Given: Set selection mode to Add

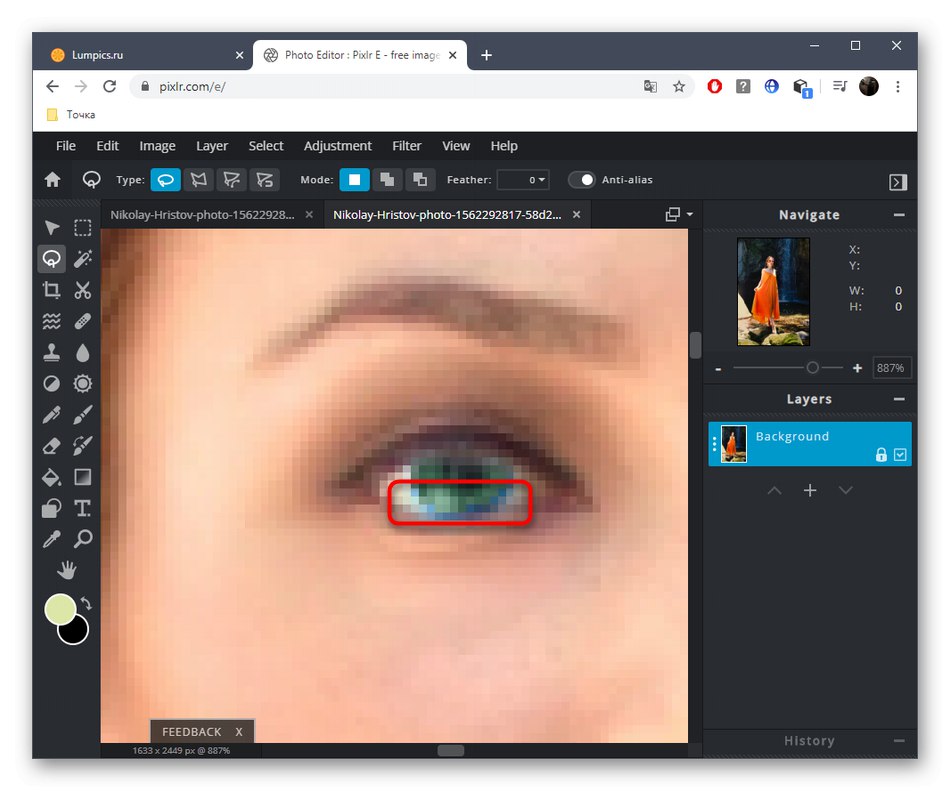Looking at the screenshot, I should click(x=387, y=180).
